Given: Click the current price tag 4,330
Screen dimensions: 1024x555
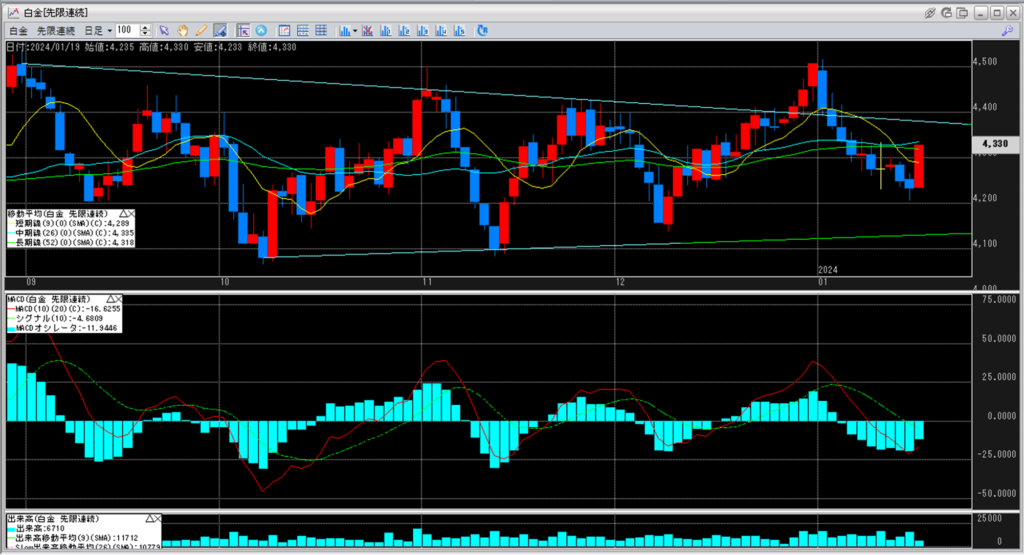Looking at the screenshot, I should 995,144.
